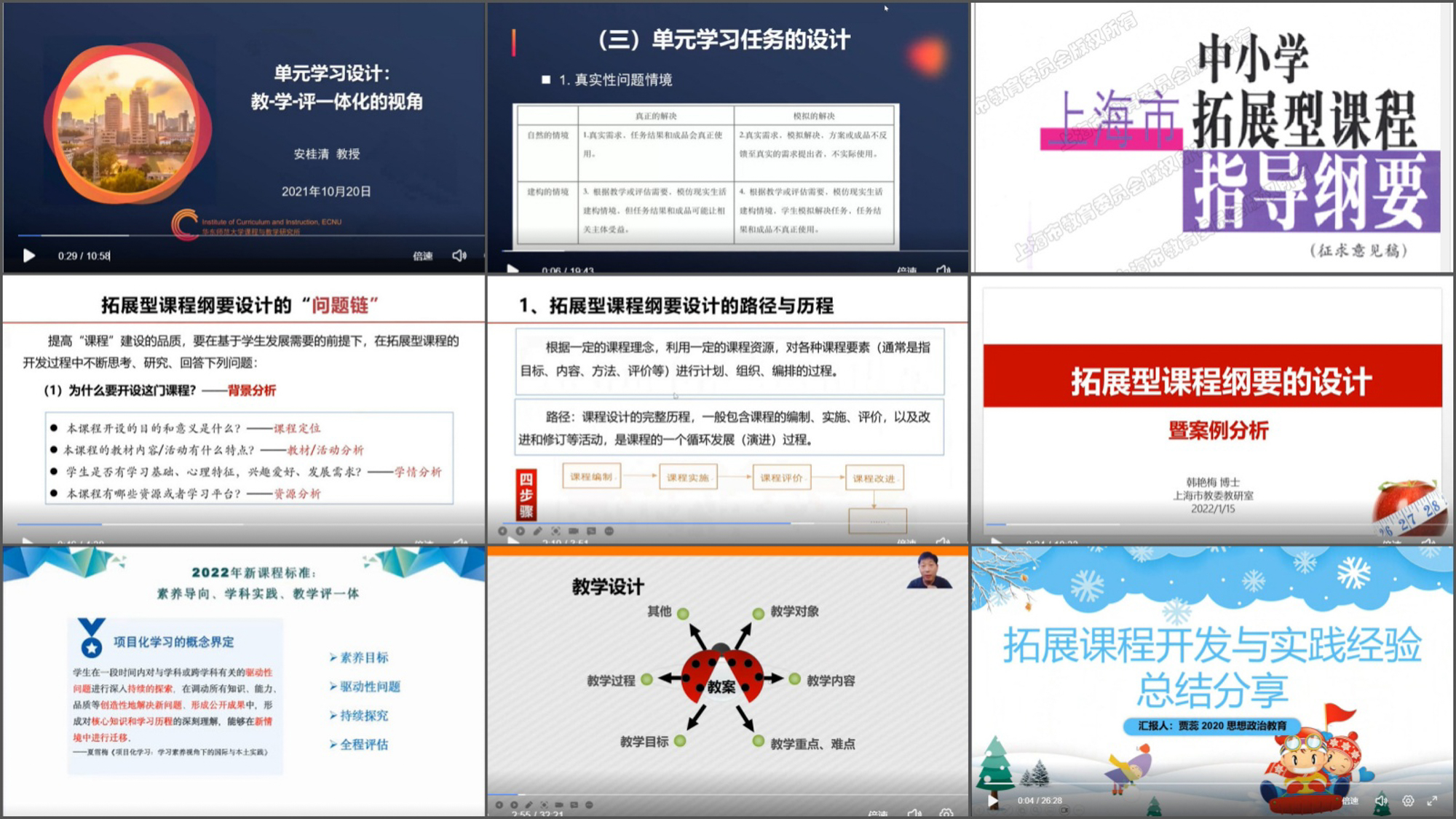1456x819 pixels.
Task: Click next-slide arrow in 教学设计 video
Action: point(514,804)
